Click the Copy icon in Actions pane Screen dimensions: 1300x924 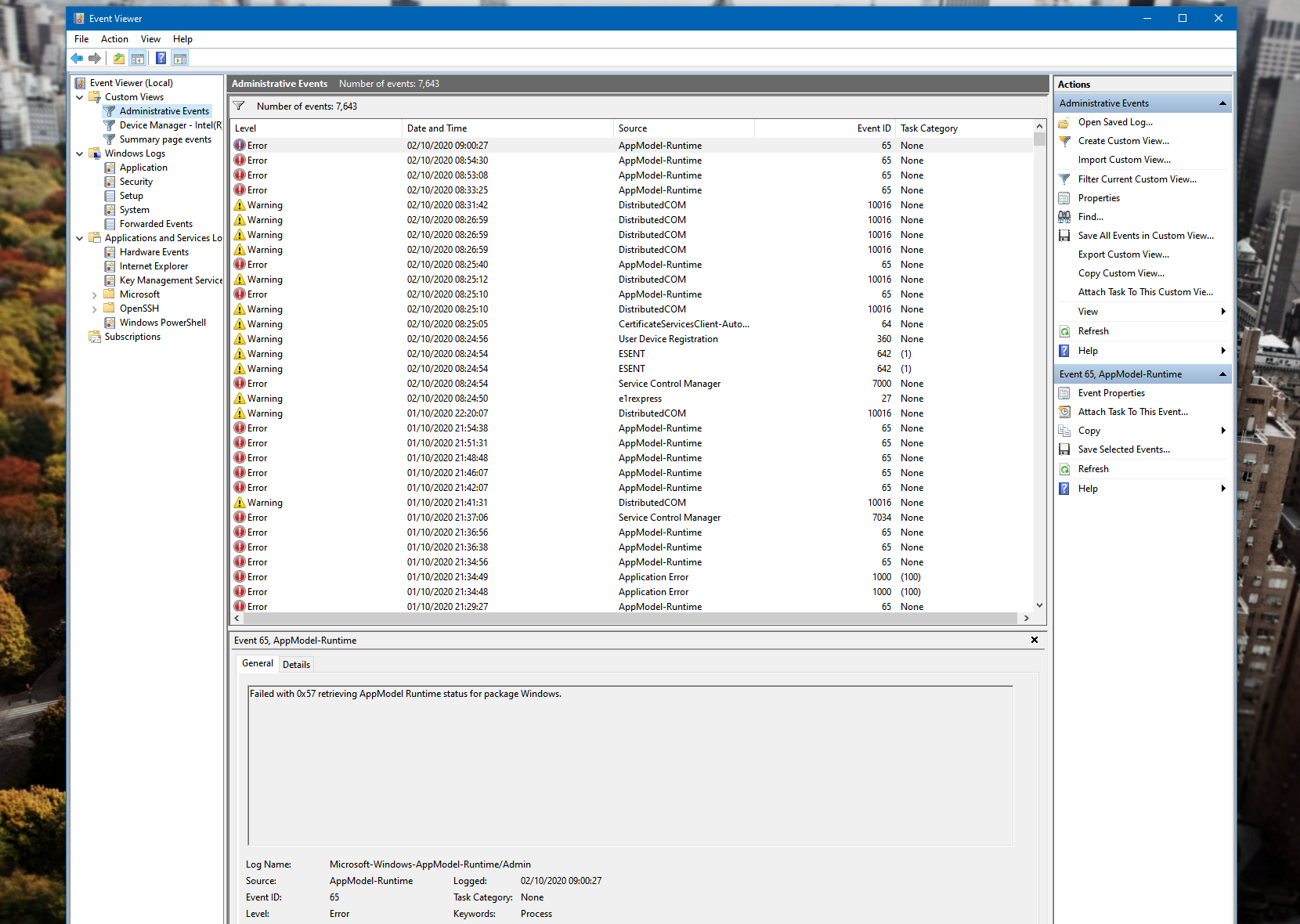[x=1064, y=431]
